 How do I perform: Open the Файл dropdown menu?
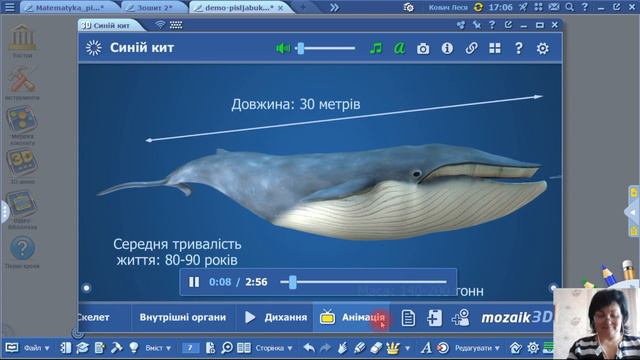pos(36,348)
